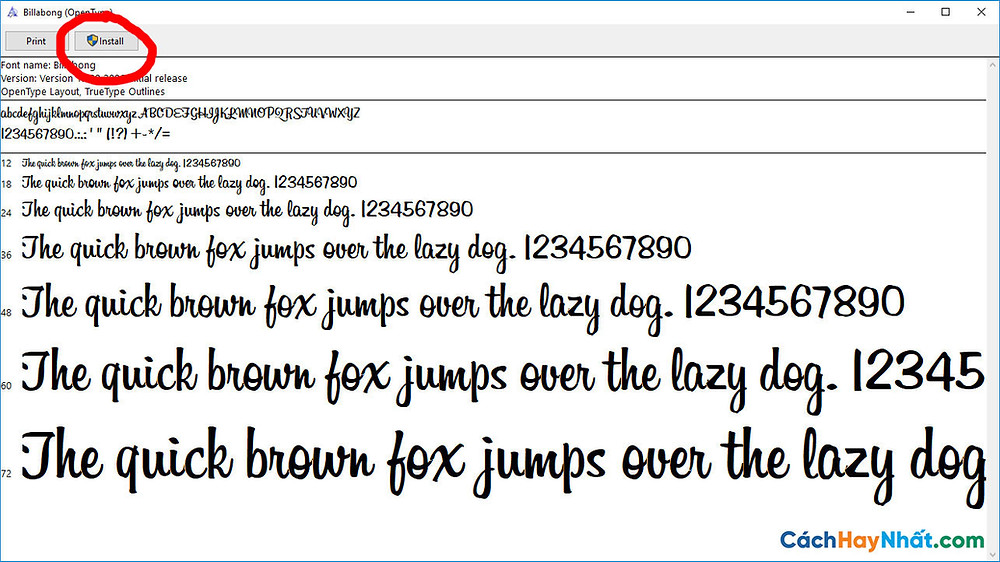Click the 'OpenType Layout, TrueType Outlines' text
Image resolution: width=1000 pixels, height=562 pixels.
83,92
